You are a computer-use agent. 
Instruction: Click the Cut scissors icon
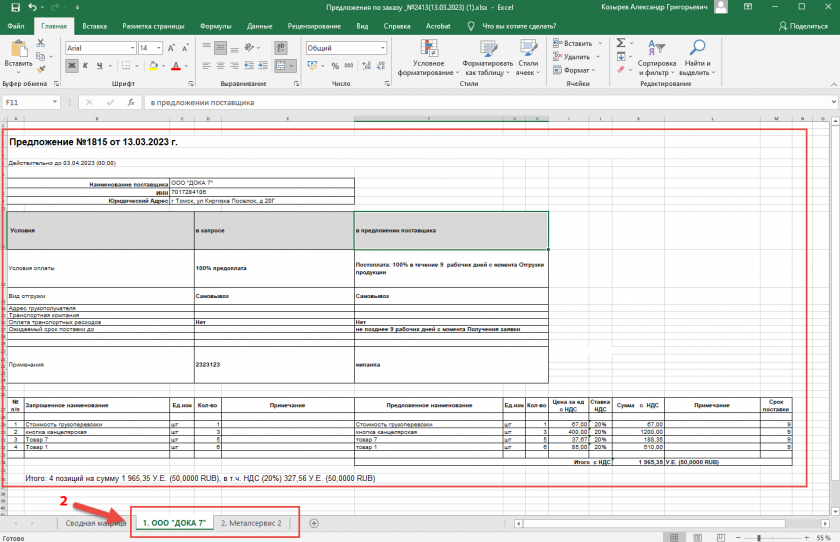tap(41, 44)
